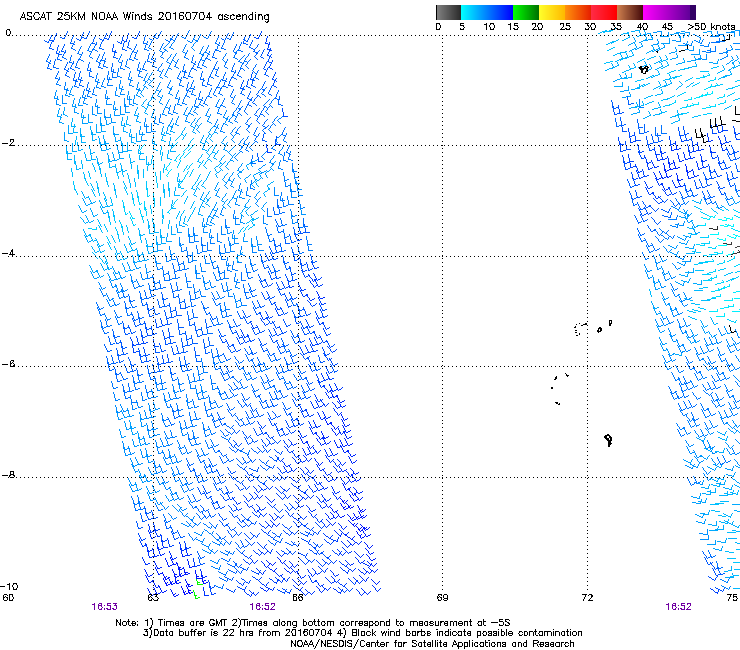
Task: Click the longitude label '72'
Action: coord(587,598)
